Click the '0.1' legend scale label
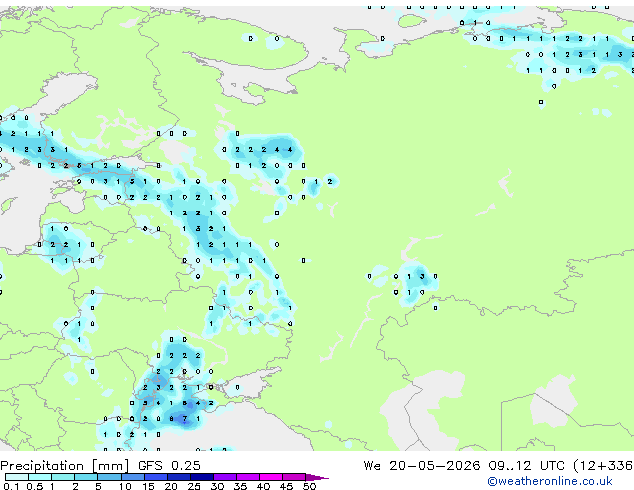634x490 pixels. click(x=12, y=486)
